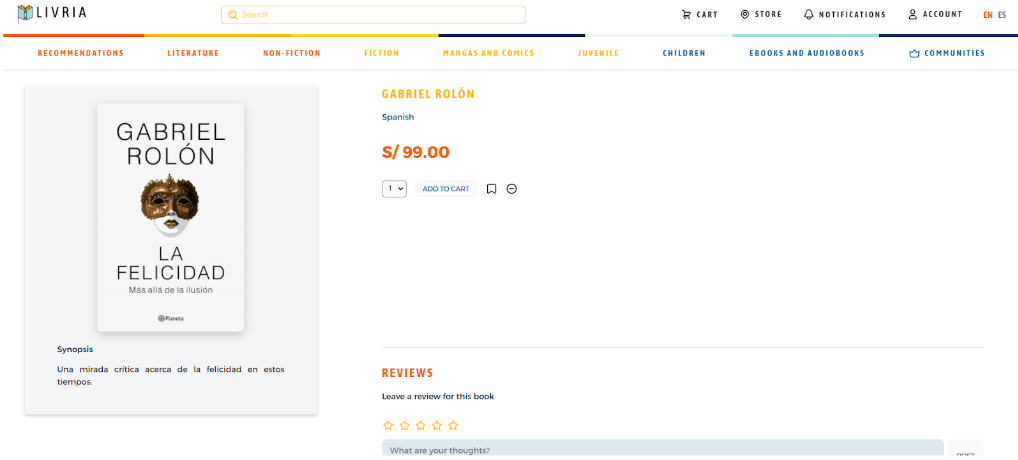Open the Children category
The height and width of the screenshot is (460, 1018).
click(684, 53)
